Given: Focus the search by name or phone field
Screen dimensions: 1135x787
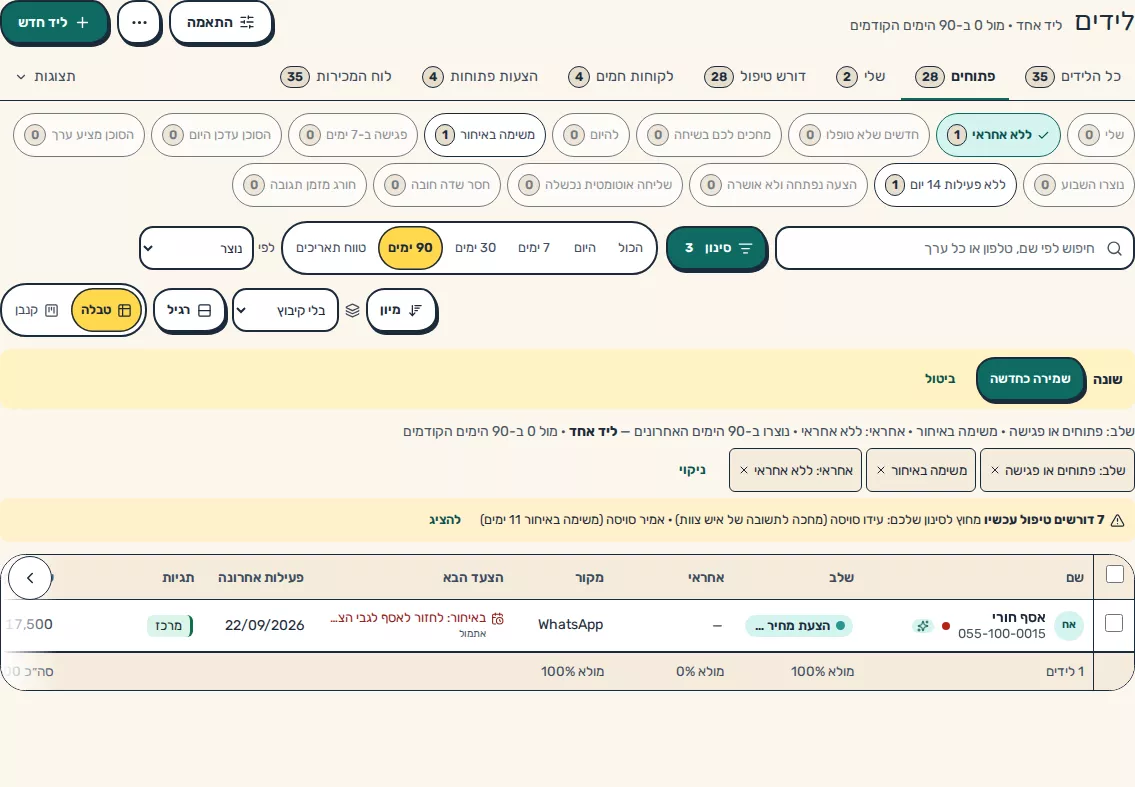Looking at the screenshot, I should tap(954, 248).
